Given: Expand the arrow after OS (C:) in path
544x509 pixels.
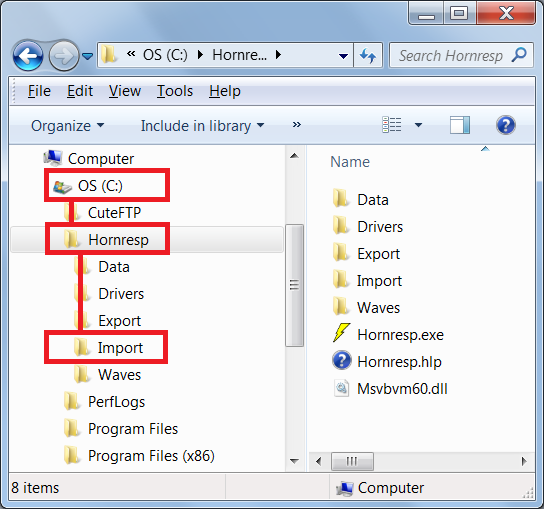Looking at the screenshot, I should point(200,55).
